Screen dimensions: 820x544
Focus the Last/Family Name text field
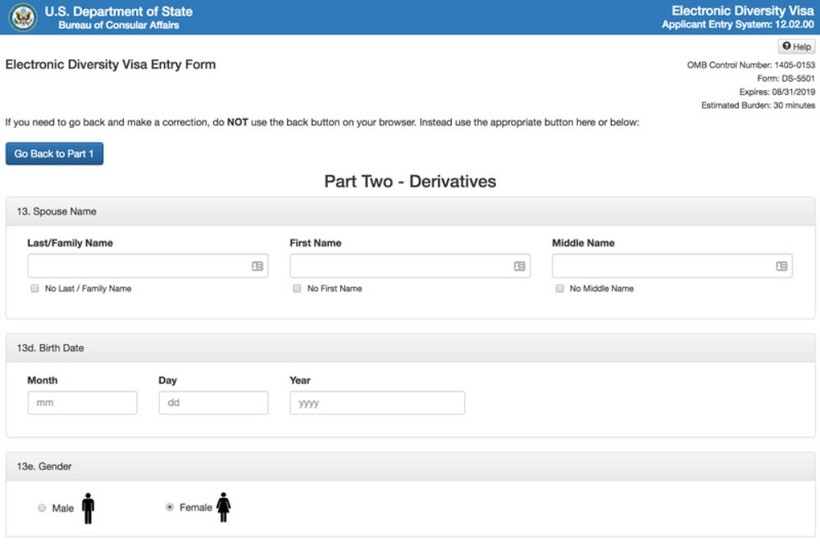click(x=138, y=266)
